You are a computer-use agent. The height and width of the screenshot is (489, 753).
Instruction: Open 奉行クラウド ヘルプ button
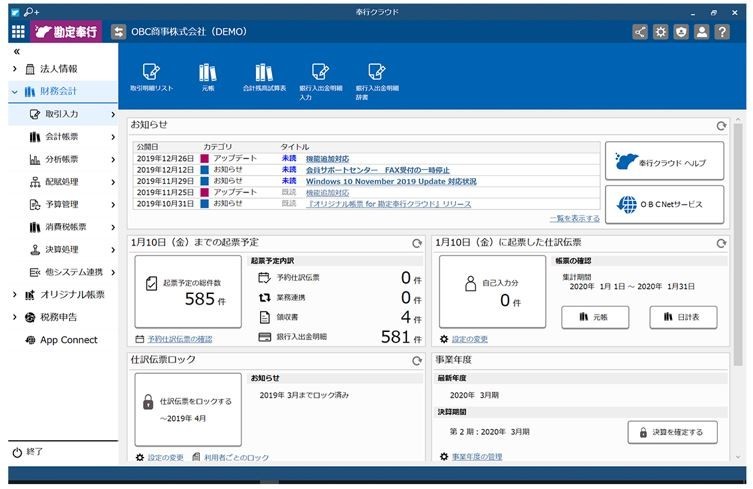664,161
